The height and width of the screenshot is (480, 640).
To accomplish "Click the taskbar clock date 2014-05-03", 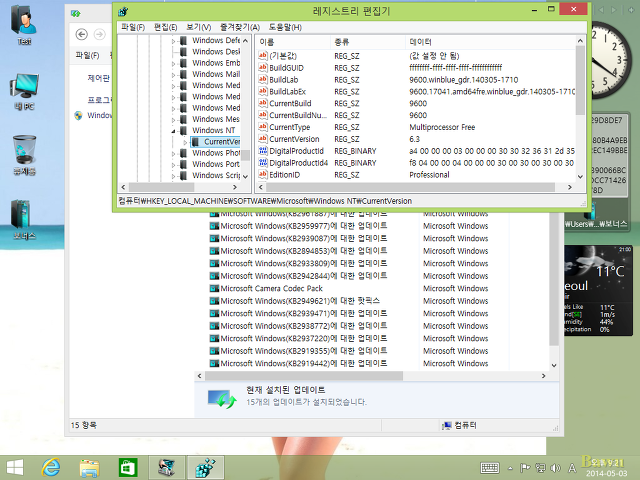I will [606, 473].
